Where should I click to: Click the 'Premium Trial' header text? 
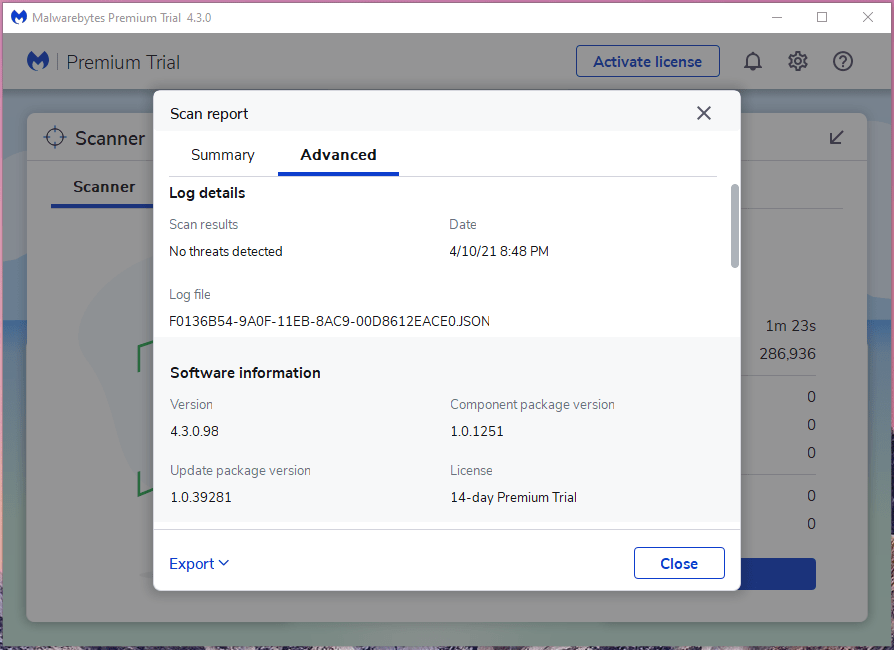(123, 62)
